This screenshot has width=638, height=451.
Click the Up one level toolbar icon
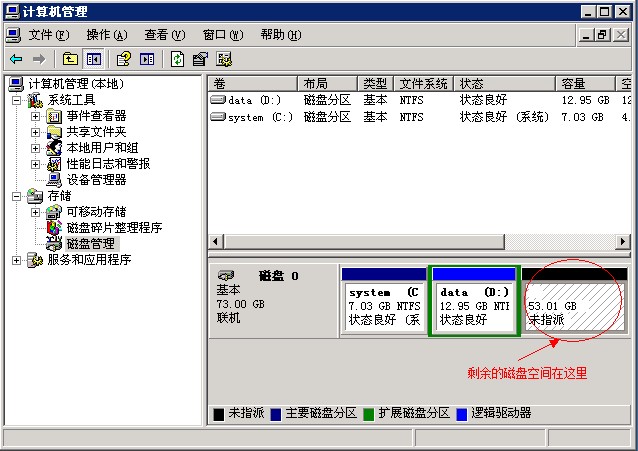click(70, 59)
